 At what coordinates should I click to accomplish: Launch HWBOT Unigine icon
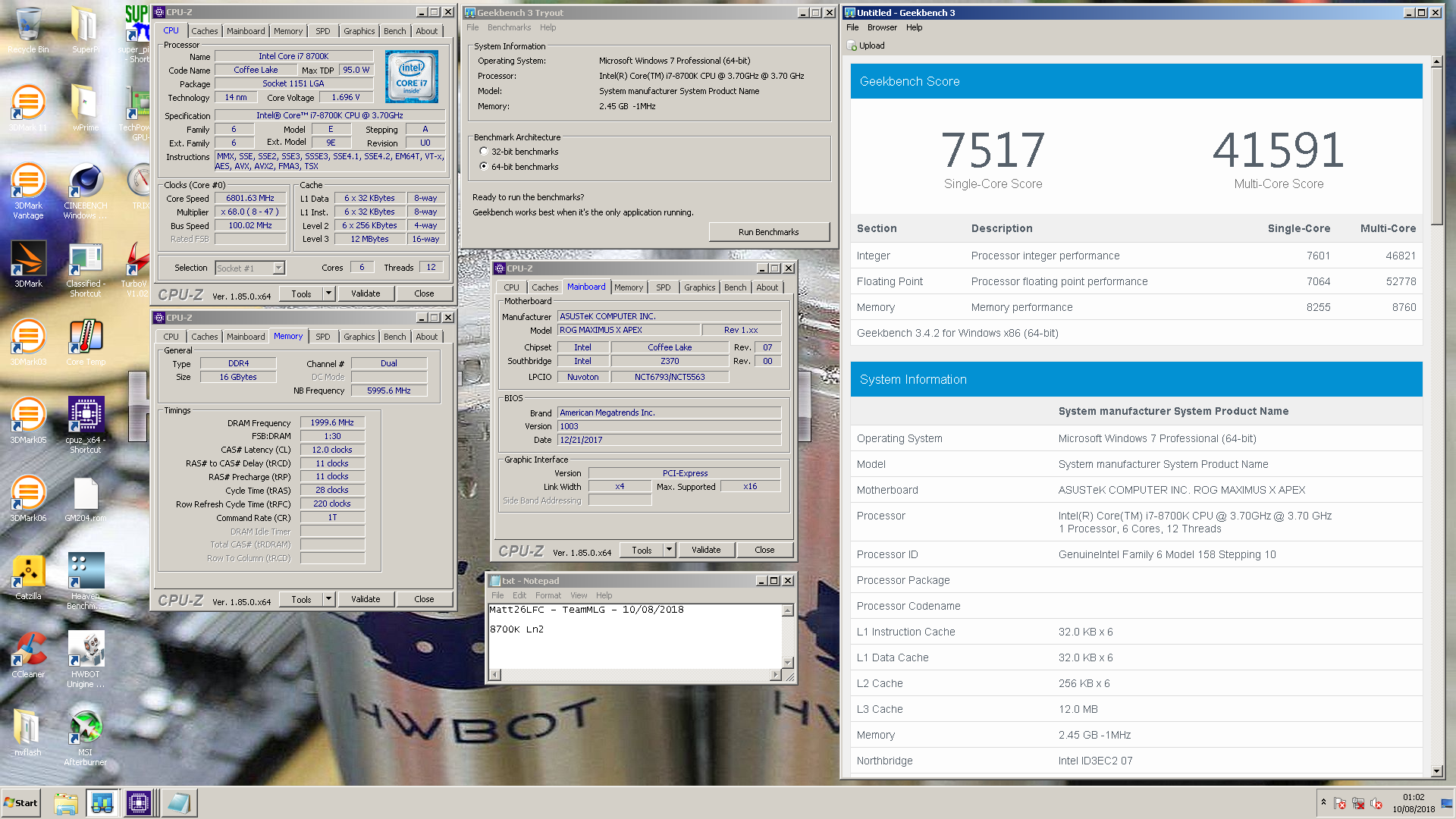pyautogui.click(x=85, y=659)
